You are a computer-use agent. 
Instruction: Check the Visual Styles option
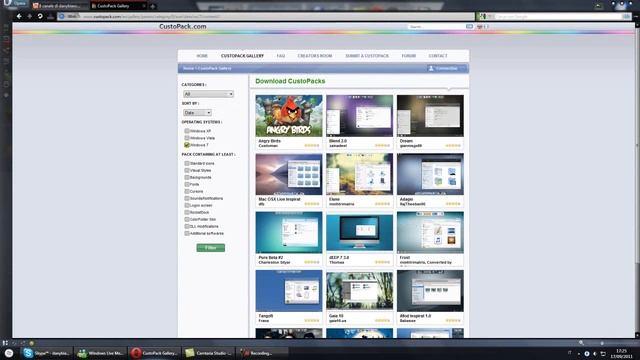point(187,170)
